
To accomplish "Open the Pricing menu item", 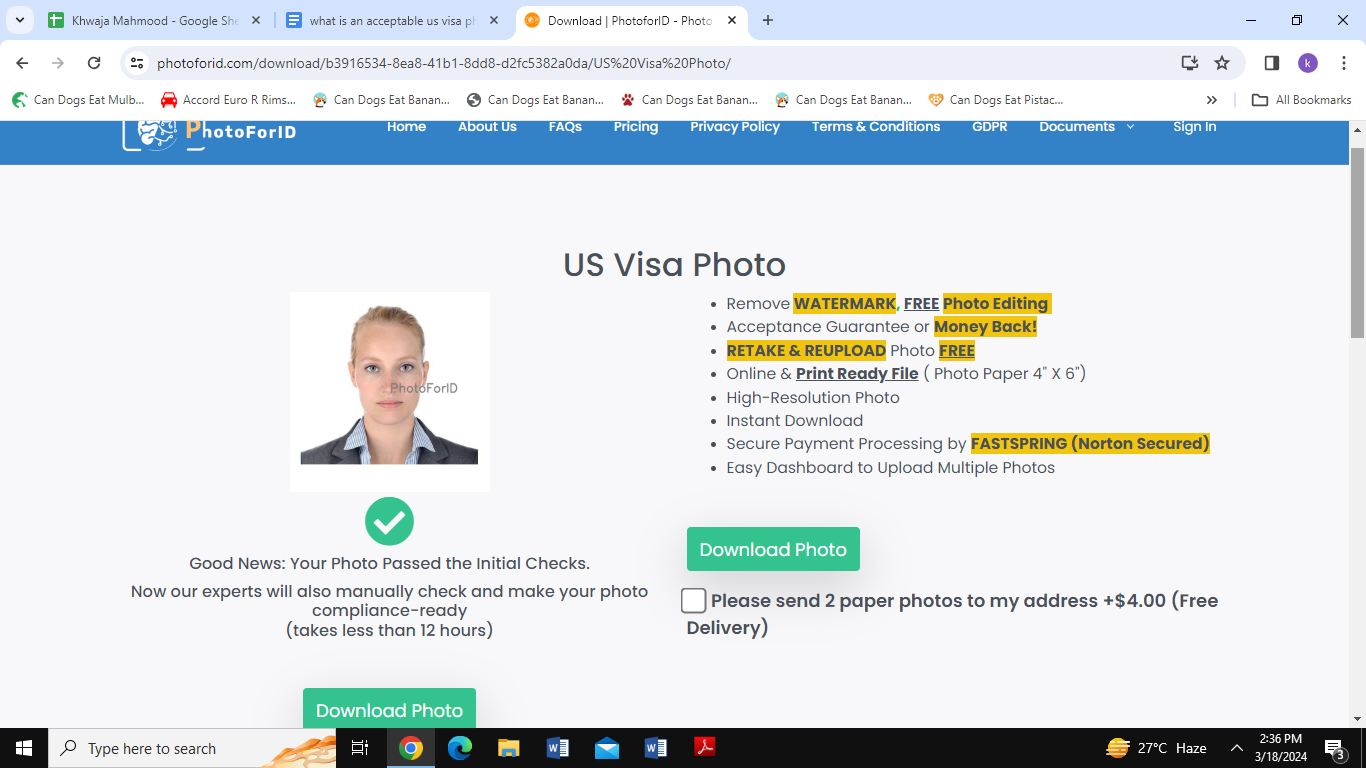I will tap(636, 127).
